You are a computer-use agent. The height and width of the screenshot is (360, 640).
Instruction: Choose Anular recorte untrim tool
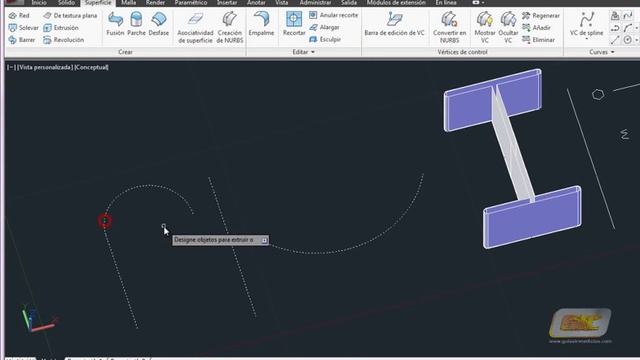coord(333,15)
